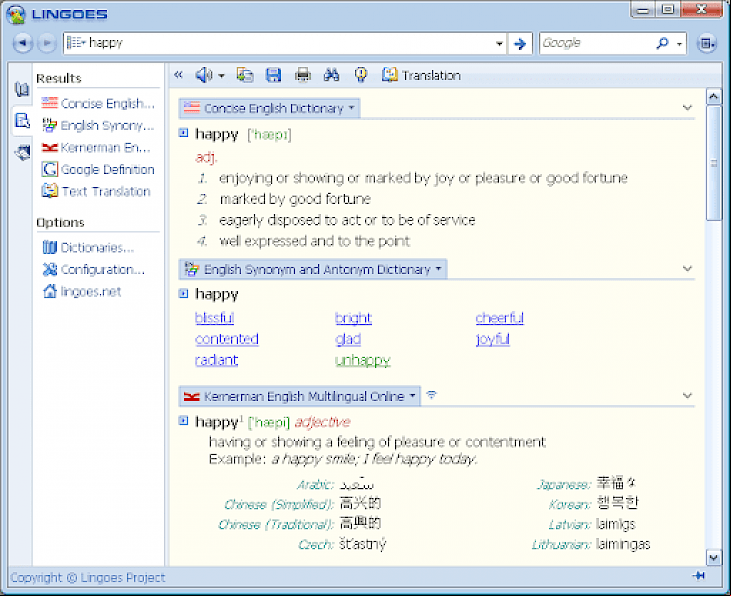Follow the glad synonym link
This screenshot has width=731, height=596.
348,339
